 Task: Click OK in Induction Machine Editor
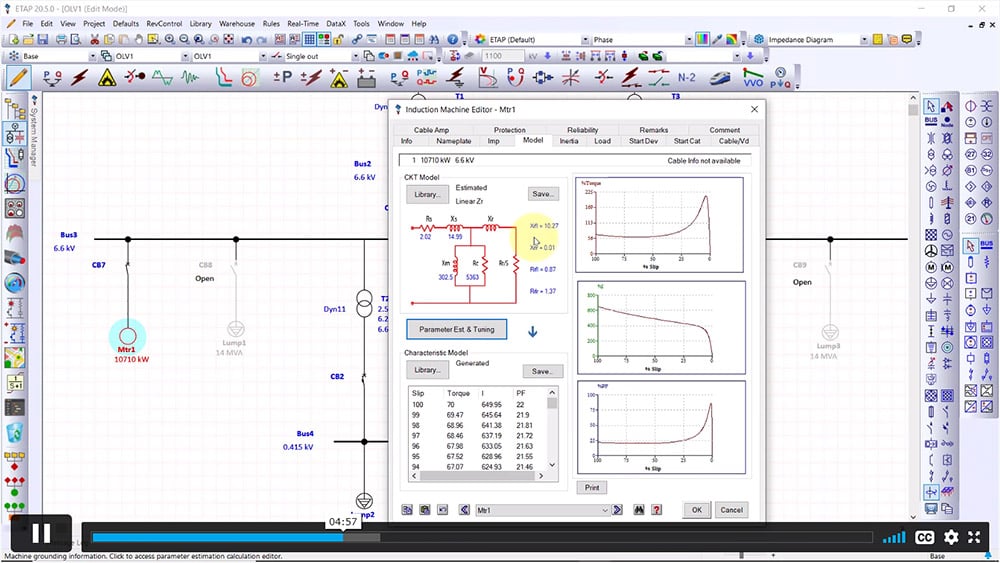(x=696, y=510)
